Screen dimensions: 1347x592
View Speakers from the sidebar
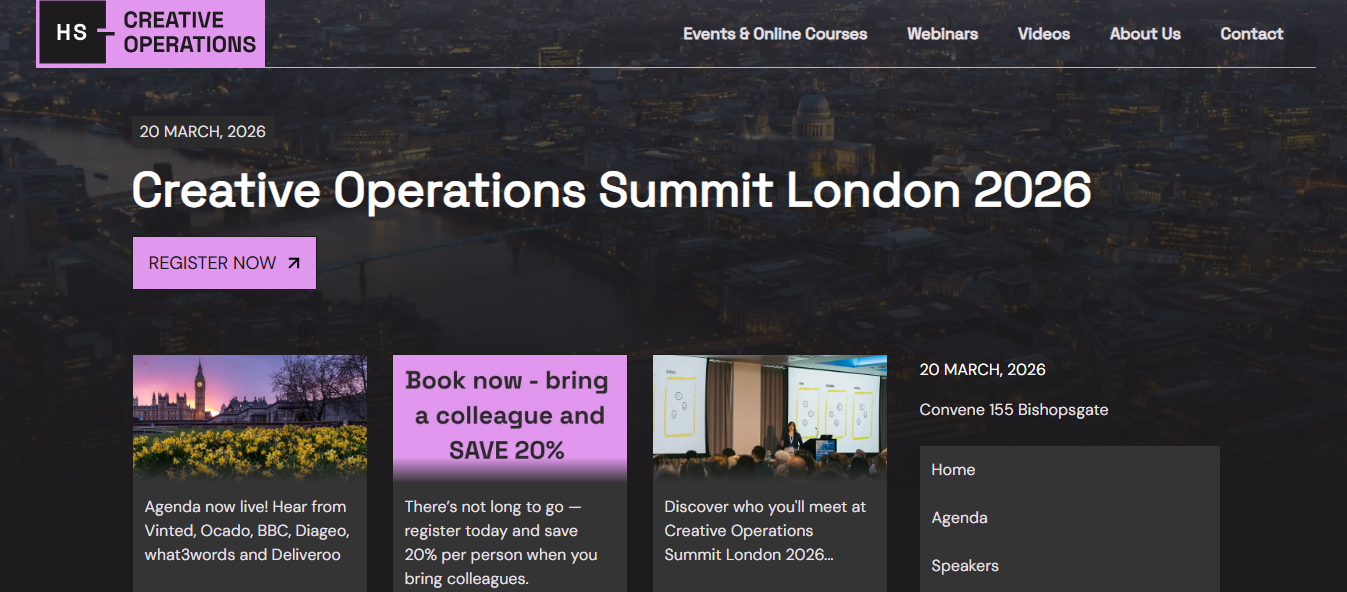tap(965, 565)
